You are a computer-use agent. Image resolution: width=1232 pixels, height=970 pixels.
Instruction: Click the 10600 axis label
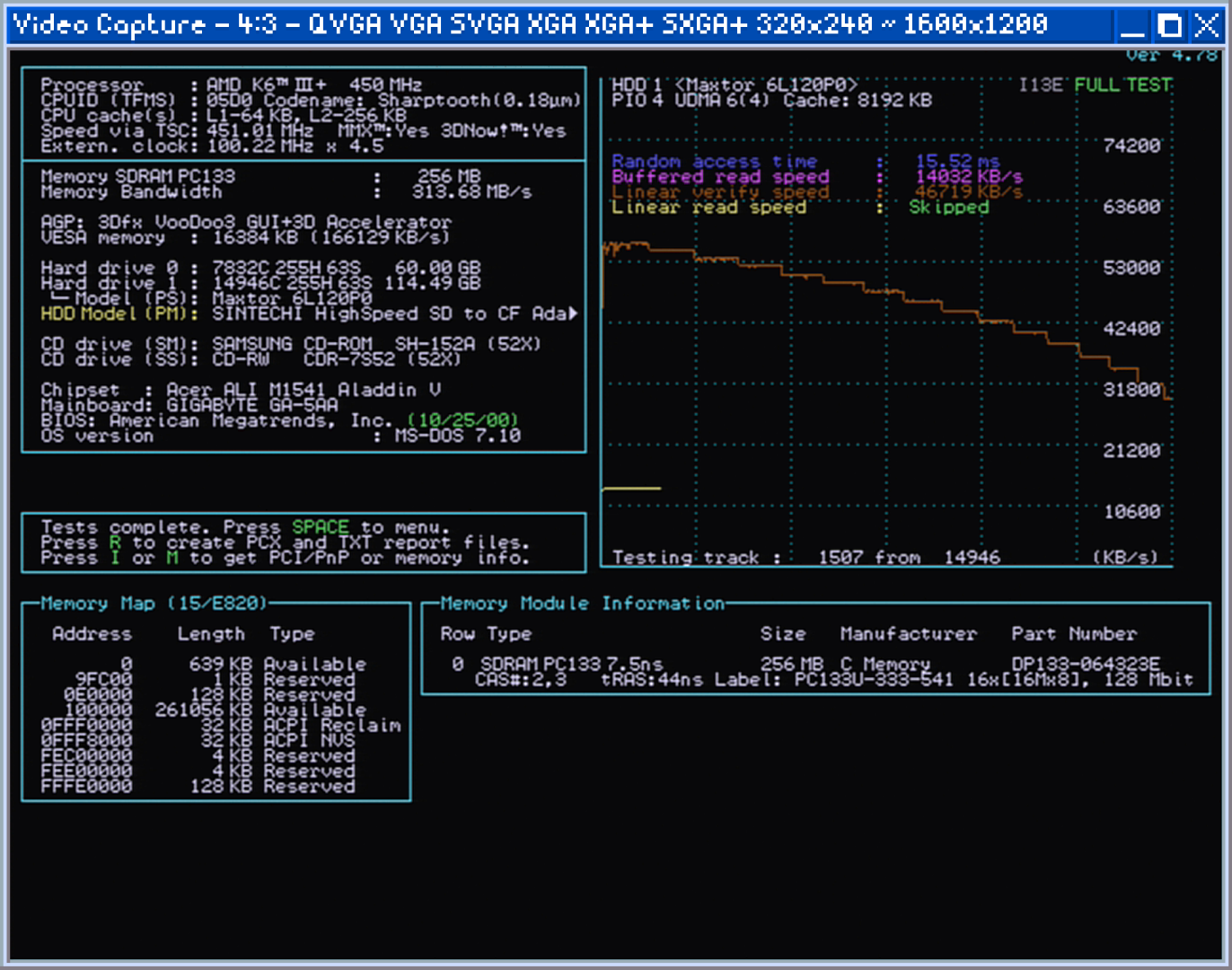pyautogui.click(x=1131, y=512)
